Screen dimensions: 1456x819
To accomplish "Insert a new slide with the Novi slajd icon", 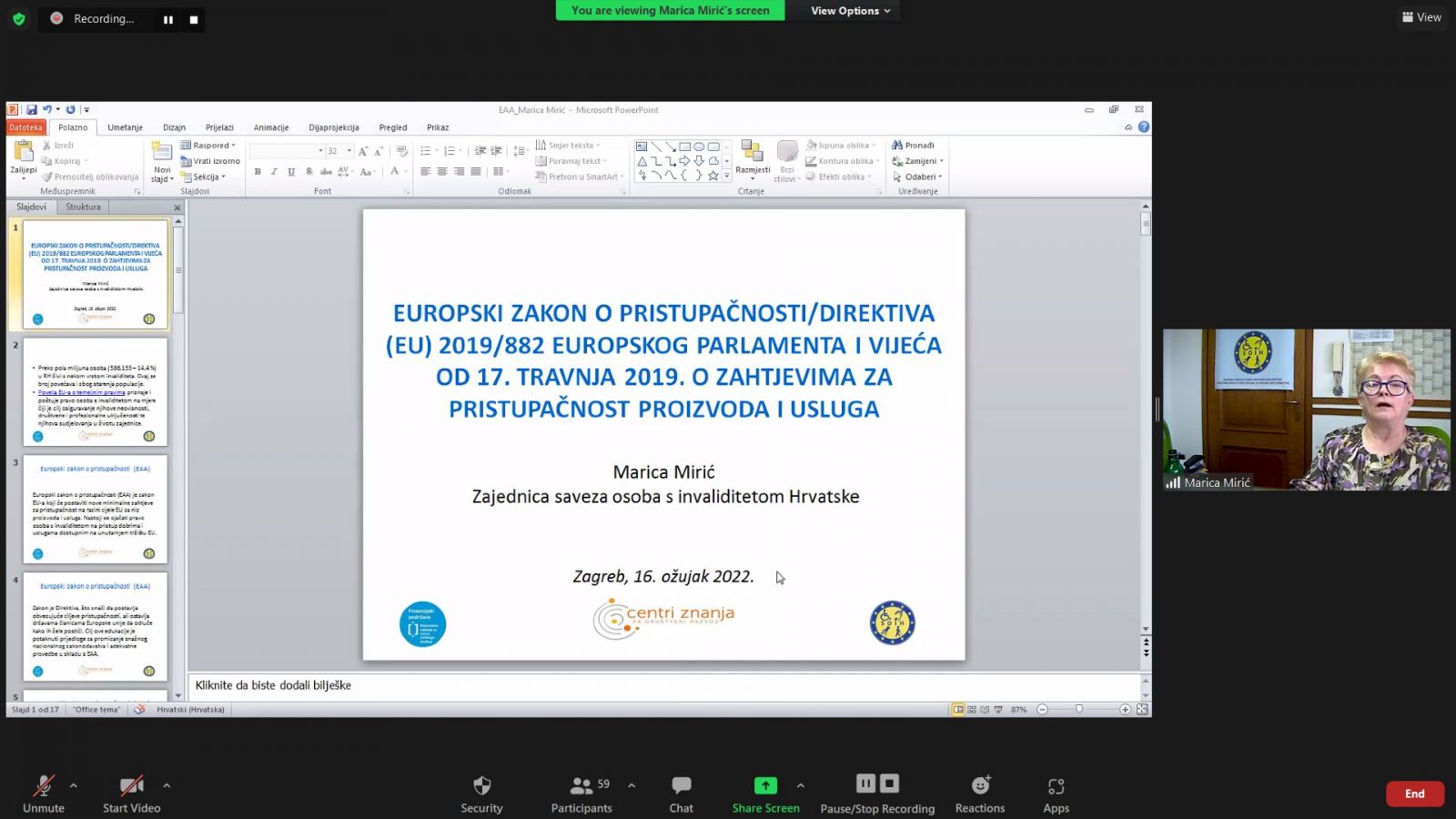I will (163, 152).
